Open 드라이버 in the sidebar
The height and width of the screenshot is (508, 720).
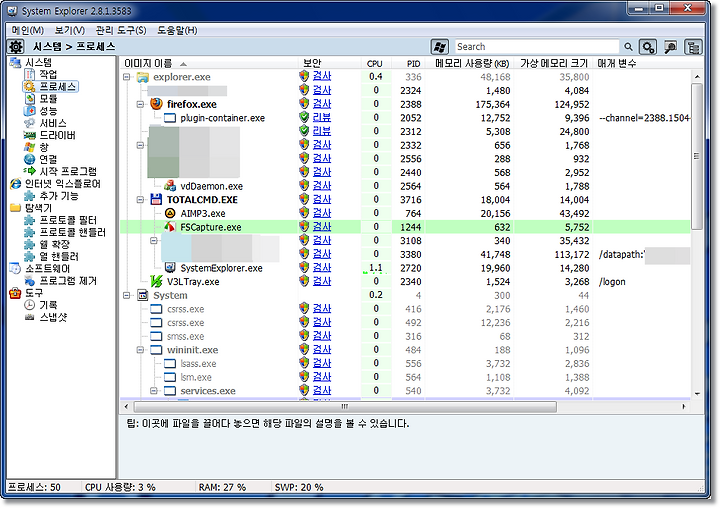click(57, 135)
